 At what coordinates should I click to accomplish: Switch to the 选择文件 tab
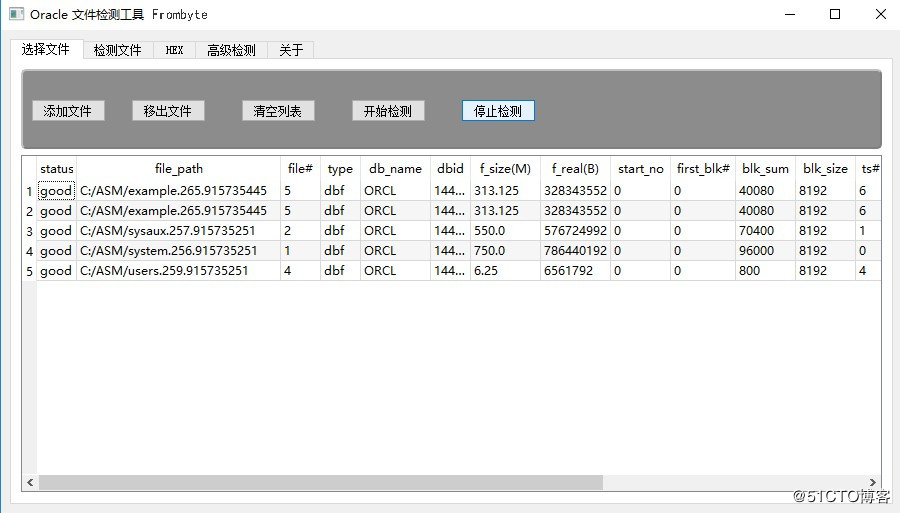[46, 49]
